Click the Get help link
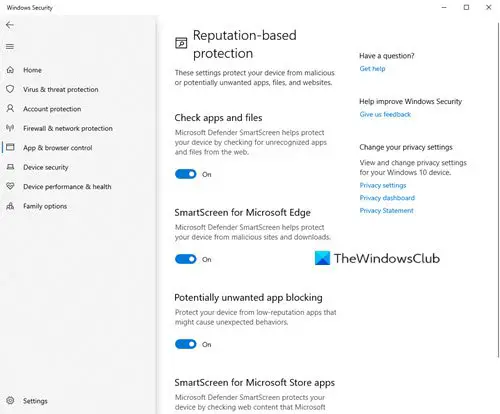The image size is (500, 414). tap(372, 69)
